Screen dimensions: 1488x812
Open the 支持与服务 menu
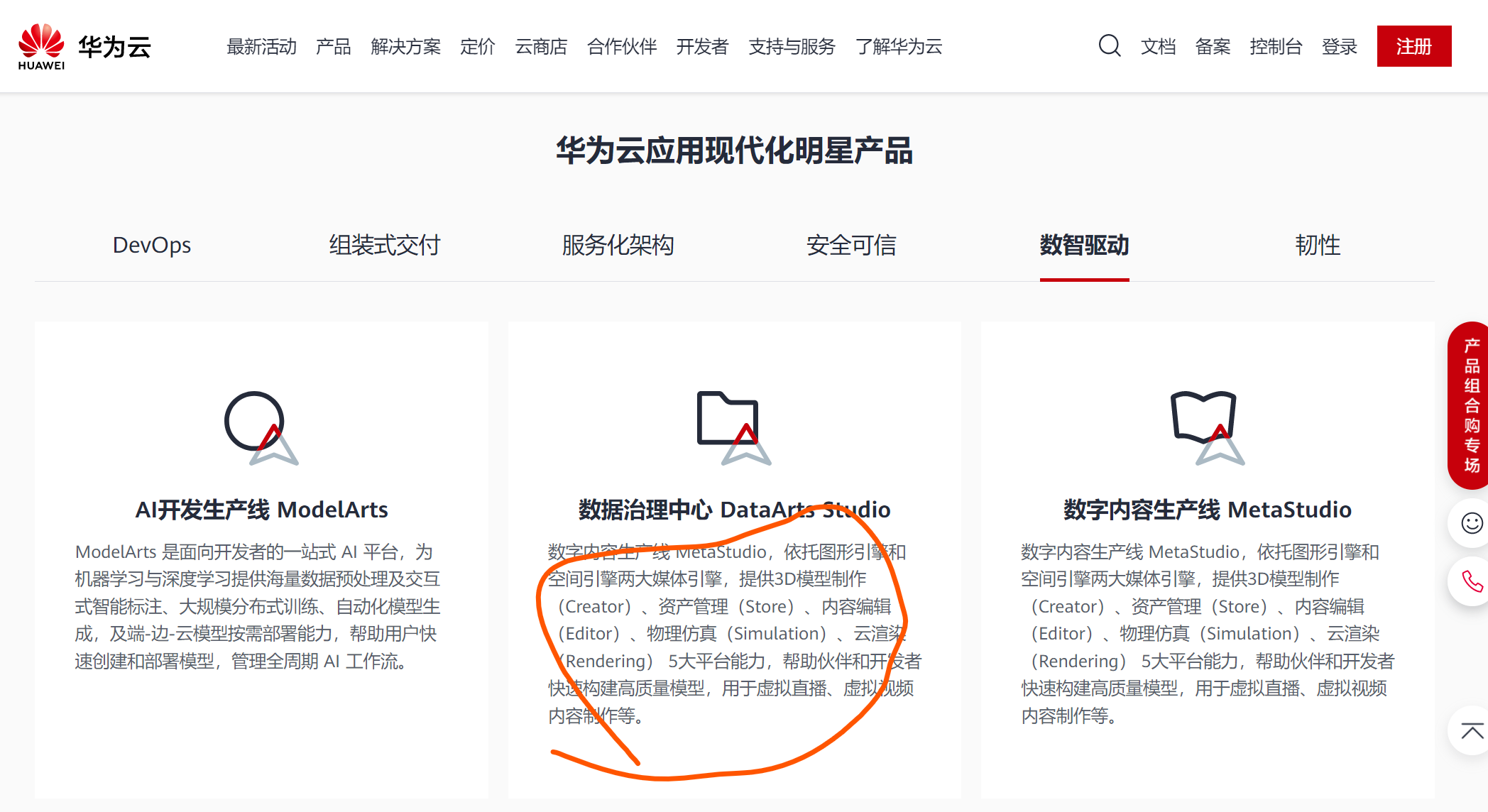tap(791, 46)
